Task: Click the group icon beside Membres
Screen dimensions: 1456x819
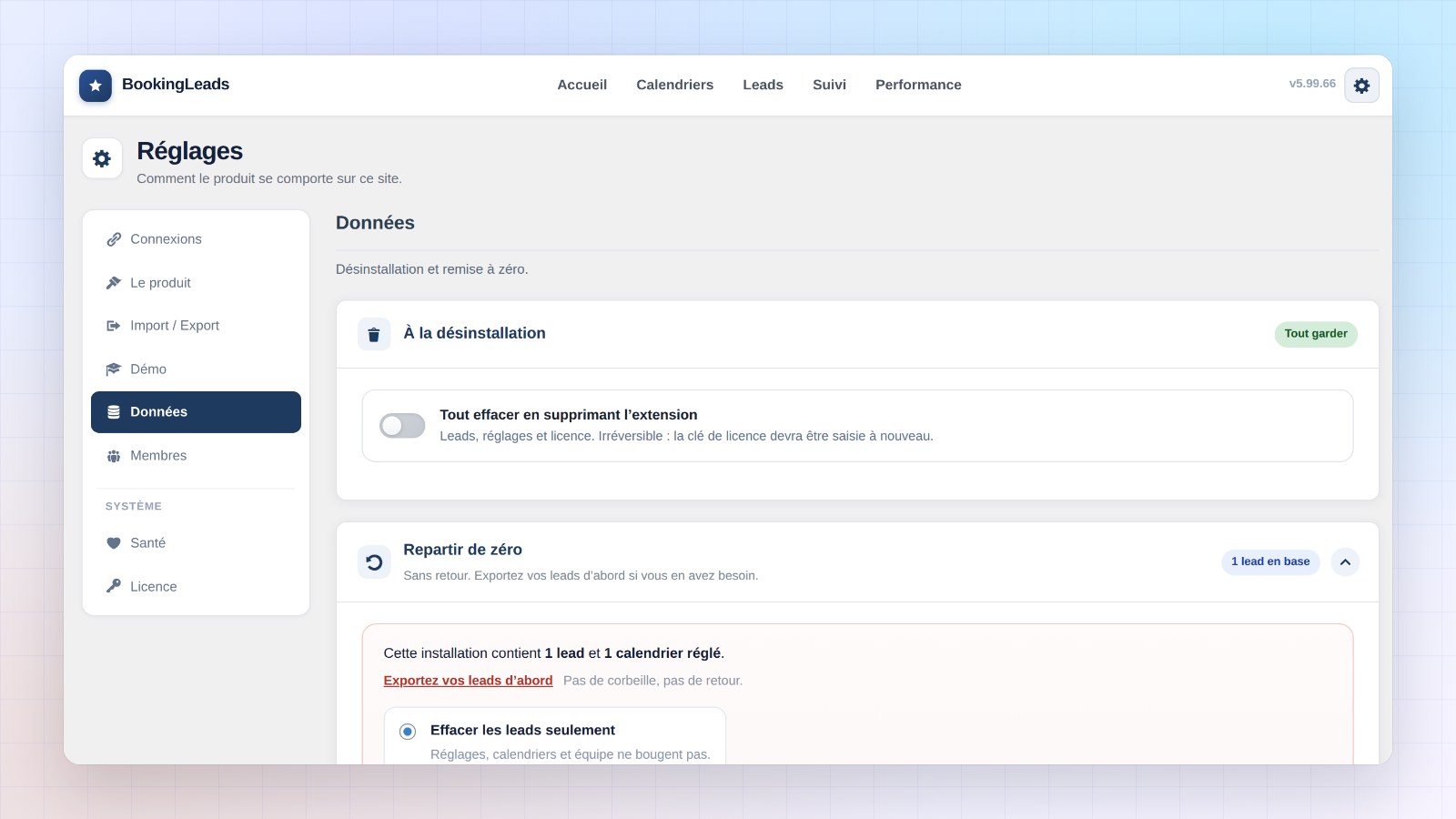Action: click(x=114, y=456)
